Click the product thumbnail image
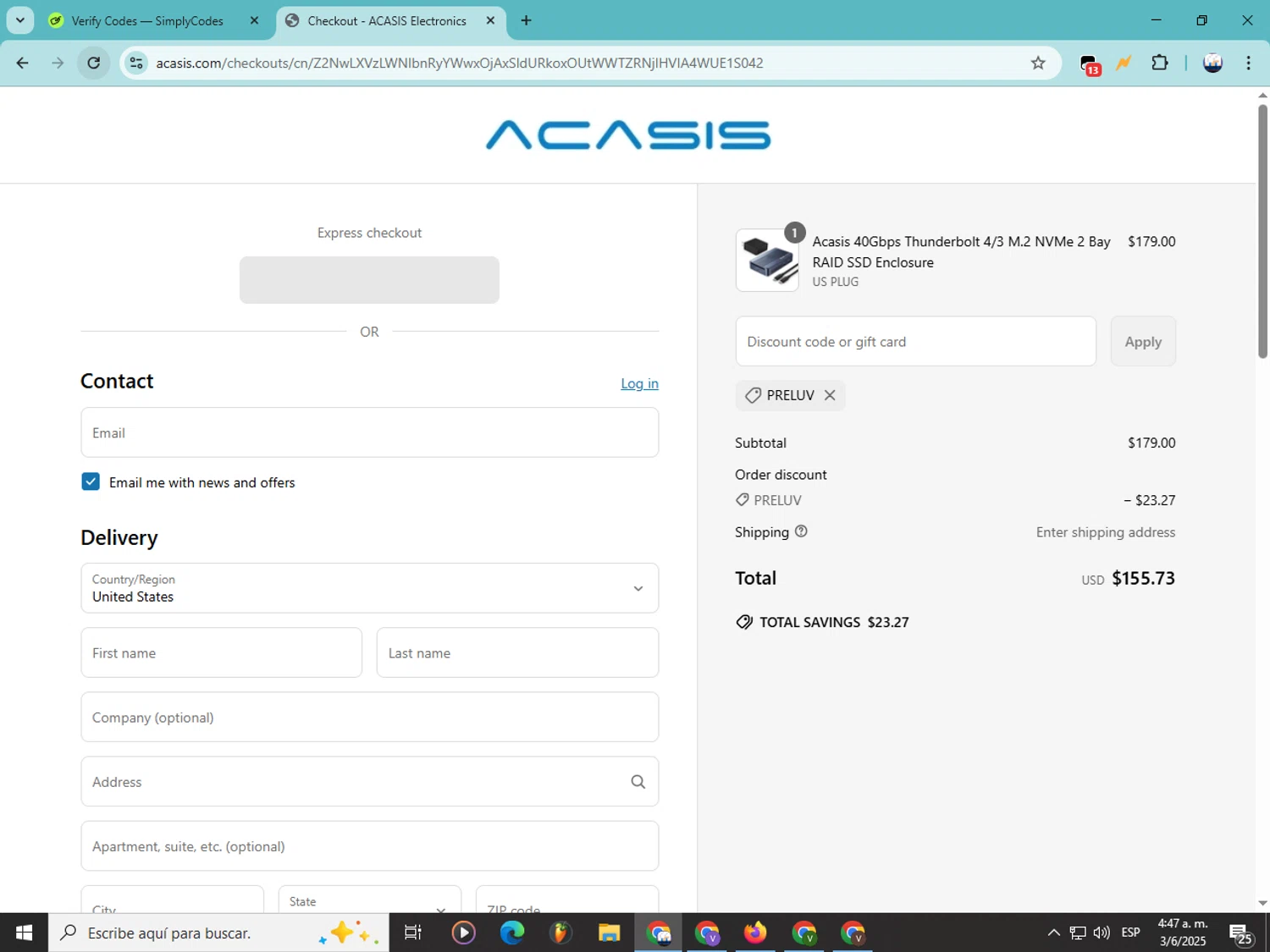The image size is (1270, 952). 767,260
